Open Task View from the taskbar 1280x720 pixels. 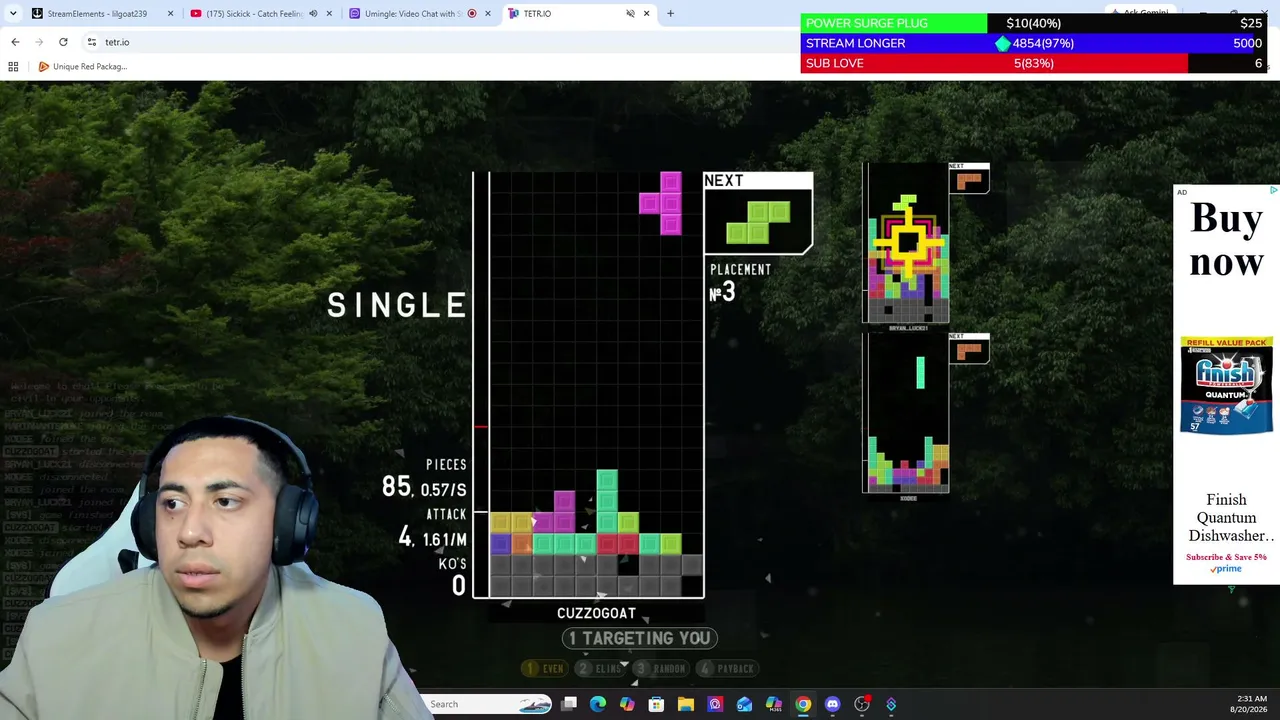569,704
